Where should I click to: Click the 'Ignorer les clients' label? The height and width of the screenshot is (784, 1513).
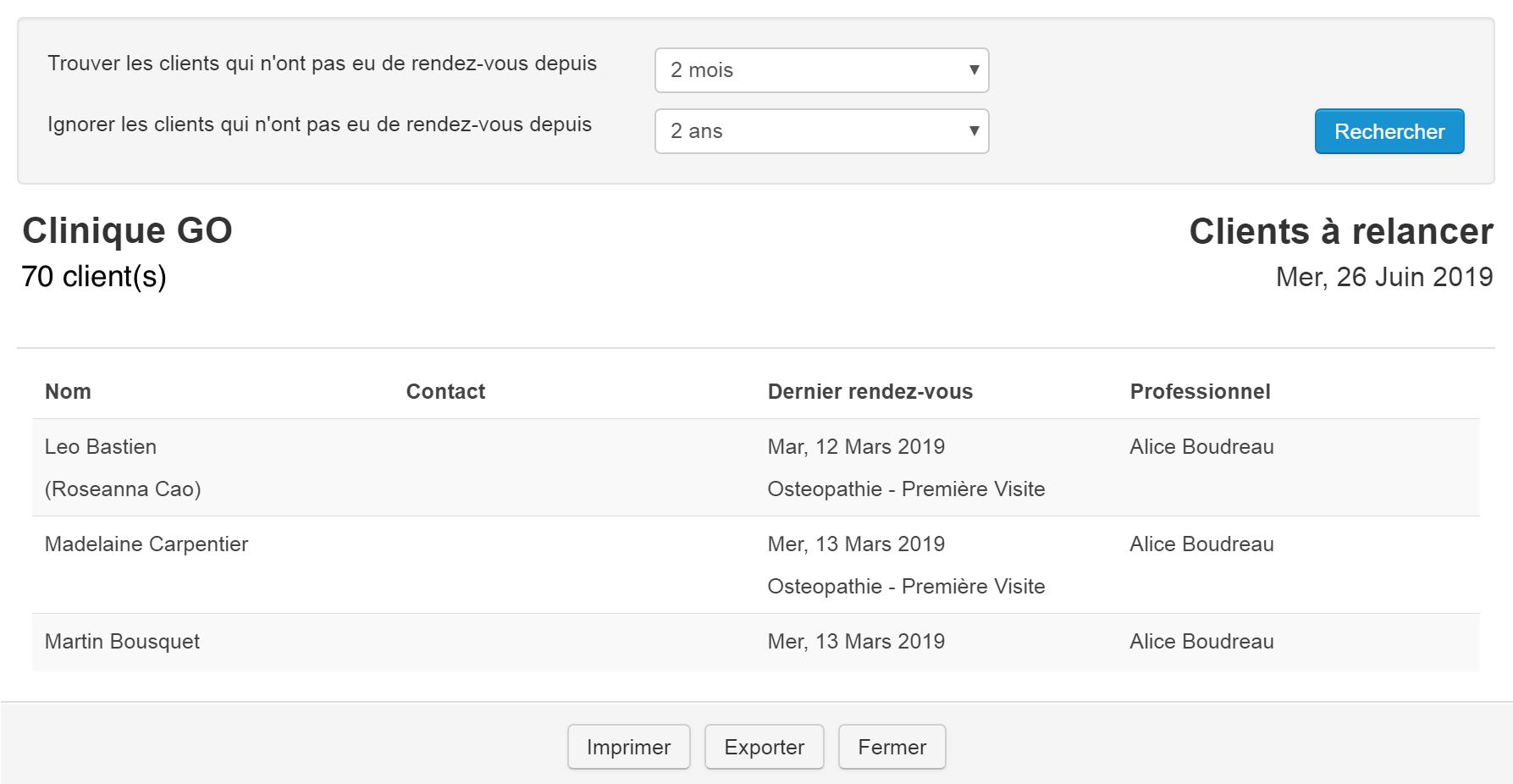pyautogui.click(x=319, y=124)
